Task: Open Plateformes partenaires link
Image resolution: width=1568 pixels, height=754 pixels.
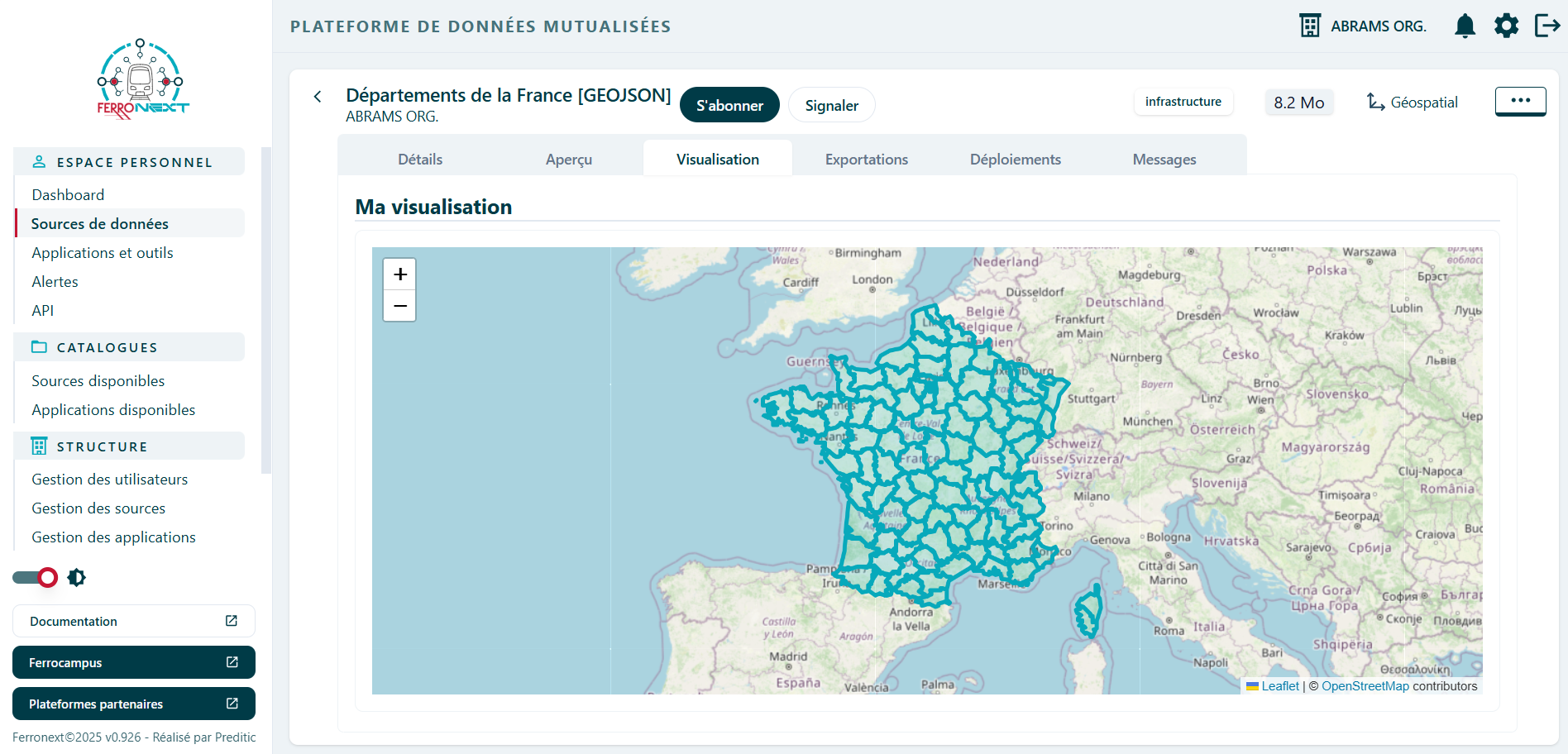Action: [x=134, y=704]
